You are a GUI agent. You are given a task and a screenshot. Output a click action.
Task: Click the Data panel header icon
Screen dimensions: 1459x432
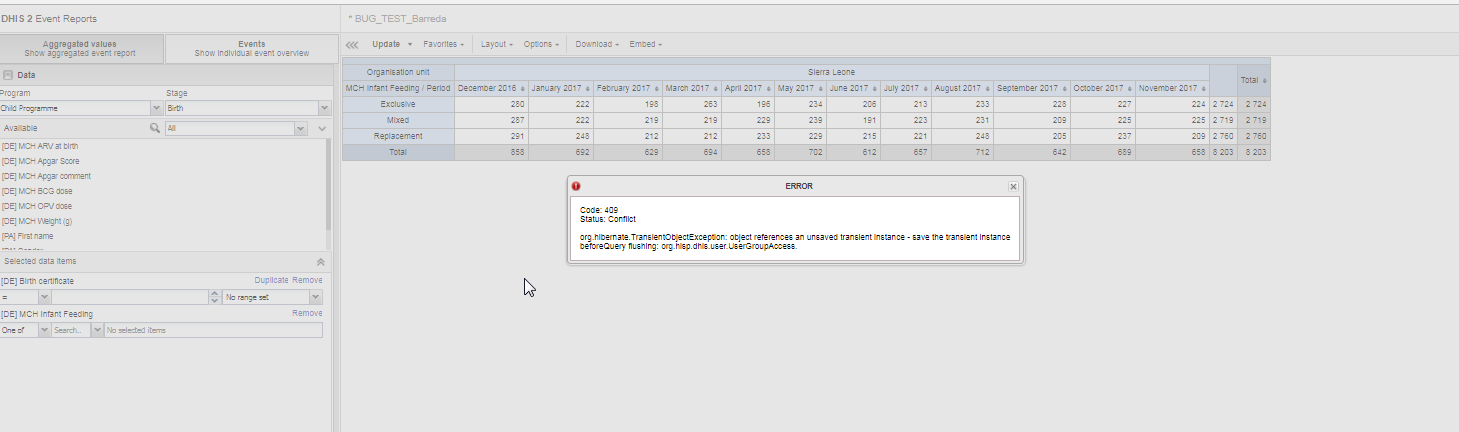[x=8, y=75]
